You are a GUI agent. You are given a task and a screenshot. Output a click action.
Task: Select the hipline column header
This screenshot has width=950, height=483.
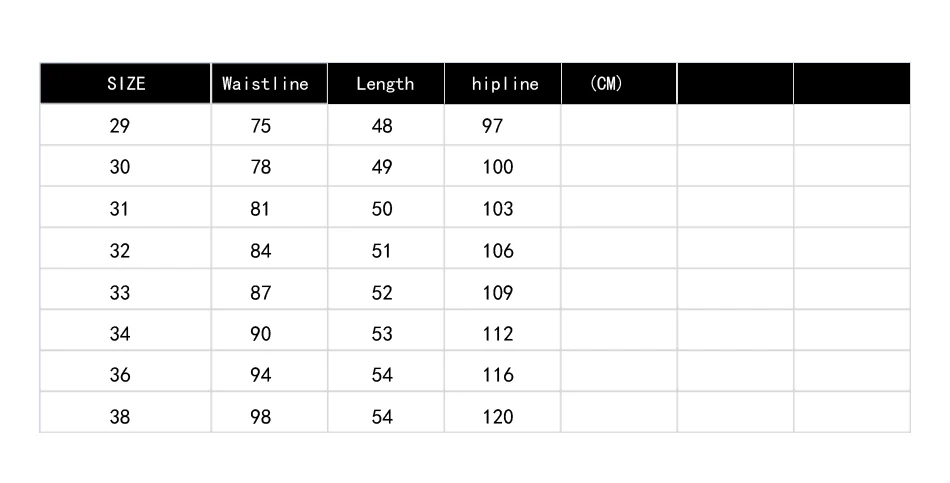click(x=505, y=84)
